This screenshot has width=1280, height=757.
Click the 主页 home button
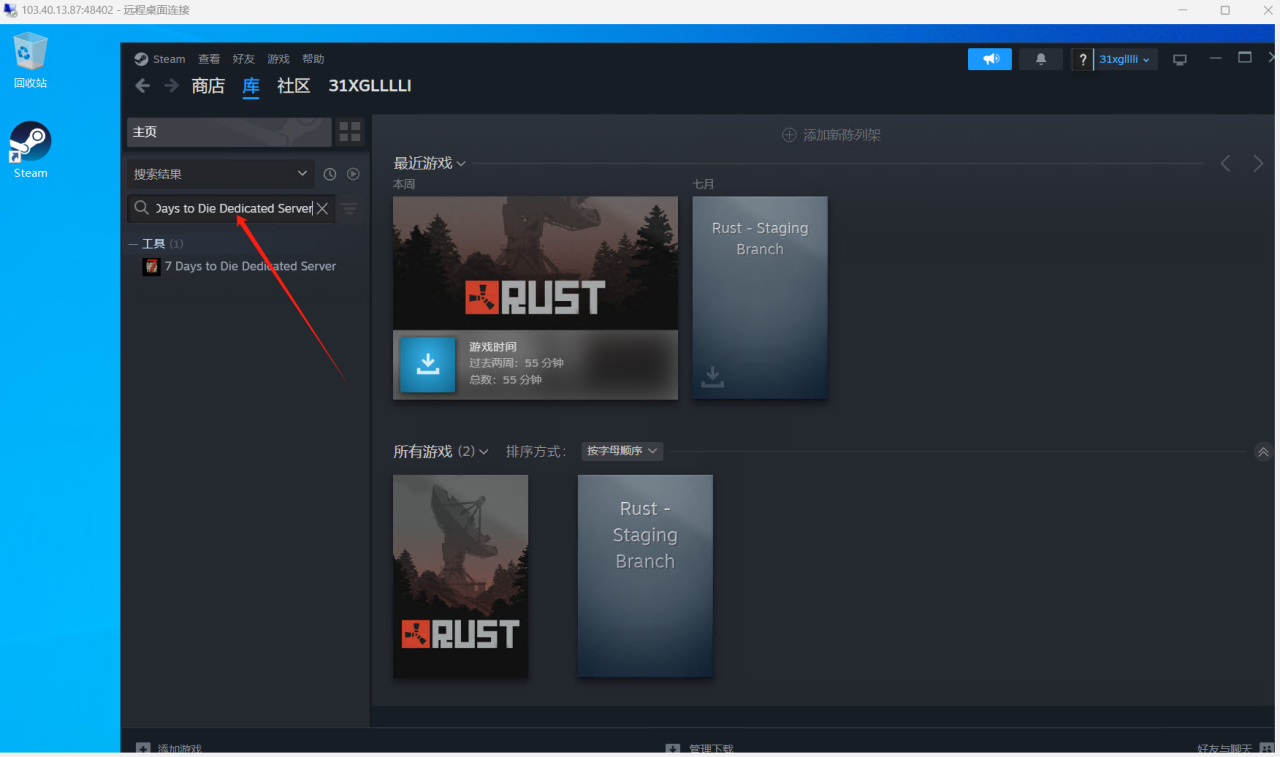pyautogui.click(x=229, y=132)
